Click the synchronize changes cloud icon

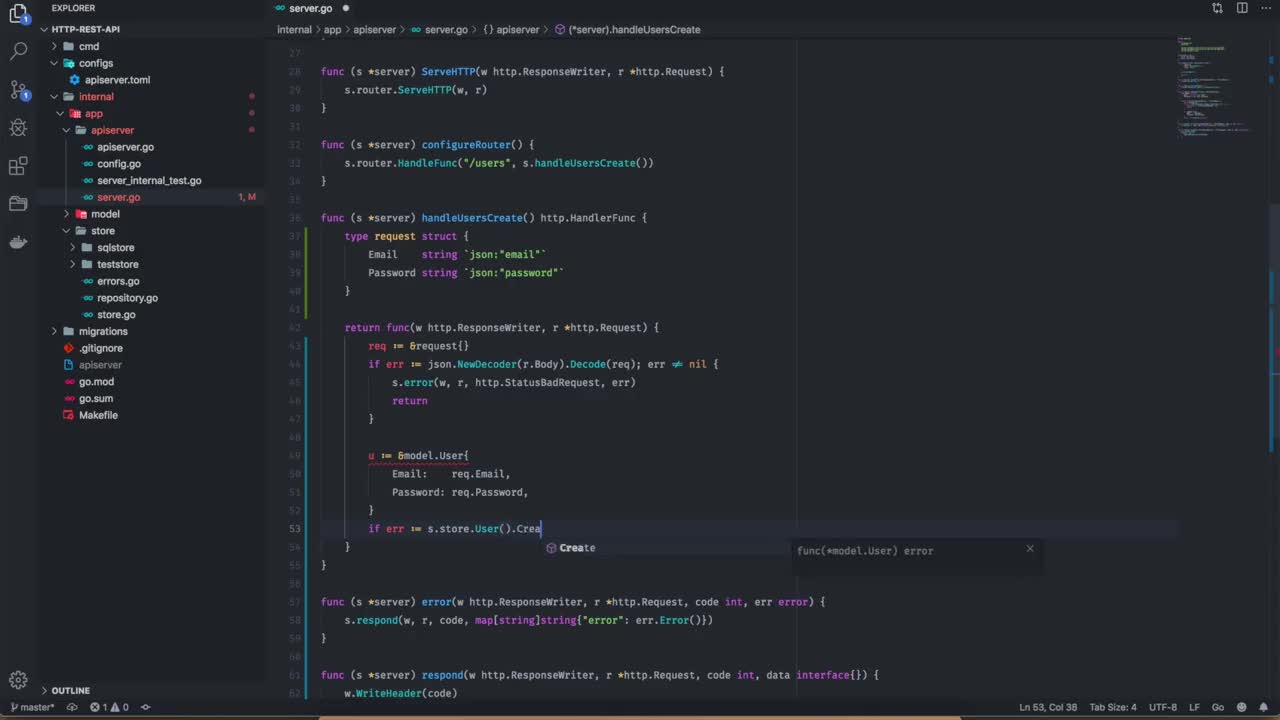pyautogui.click(x=72, y=707)
